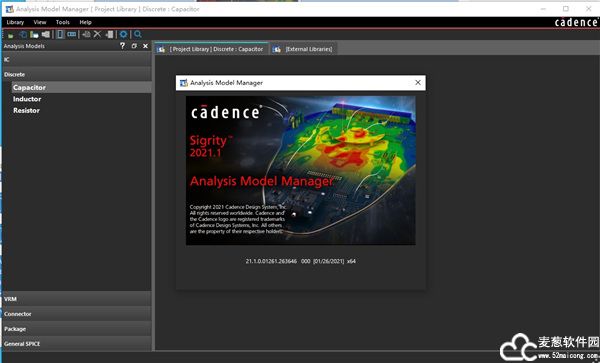The height and width of the screenshot is (363, 600).
Task: Open the View menu
Action: click(x=40, y=22)
